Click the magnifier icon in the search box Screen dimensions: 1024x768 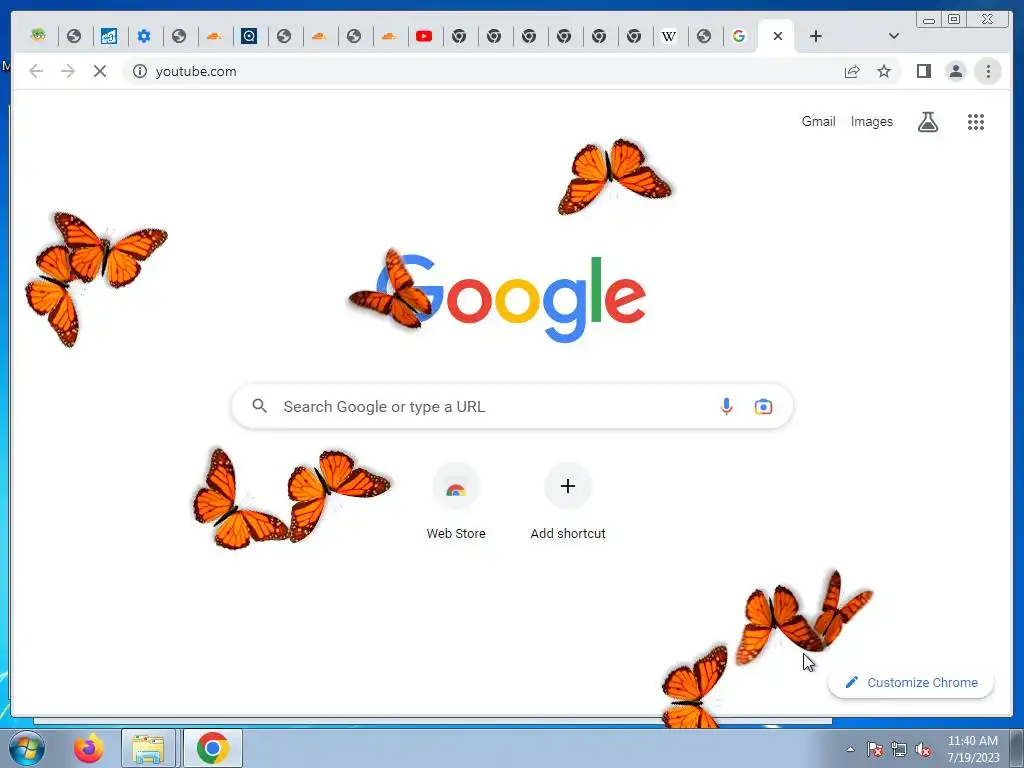pos(259,406)
